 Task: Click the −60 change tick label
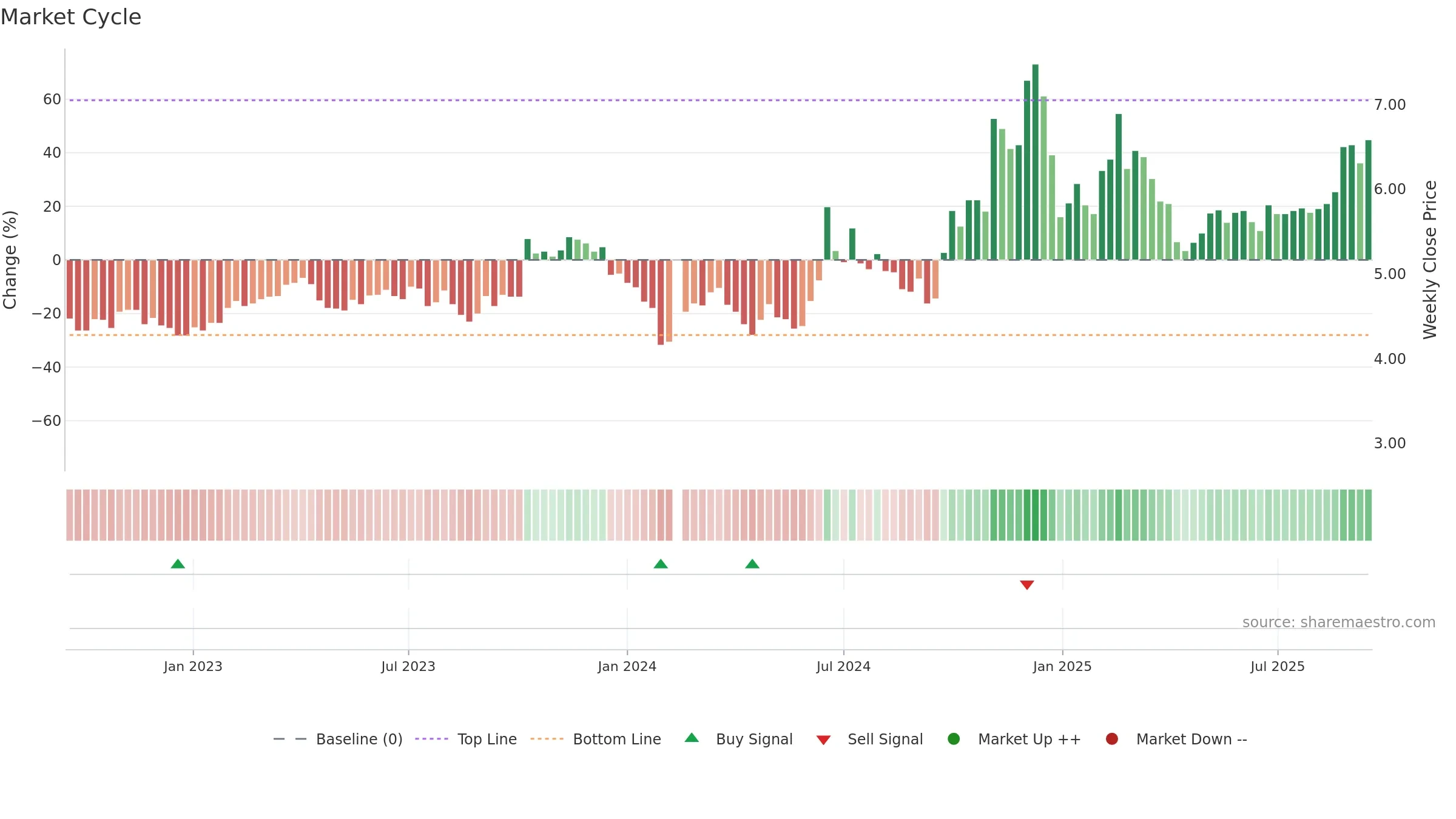pos(47,421)
